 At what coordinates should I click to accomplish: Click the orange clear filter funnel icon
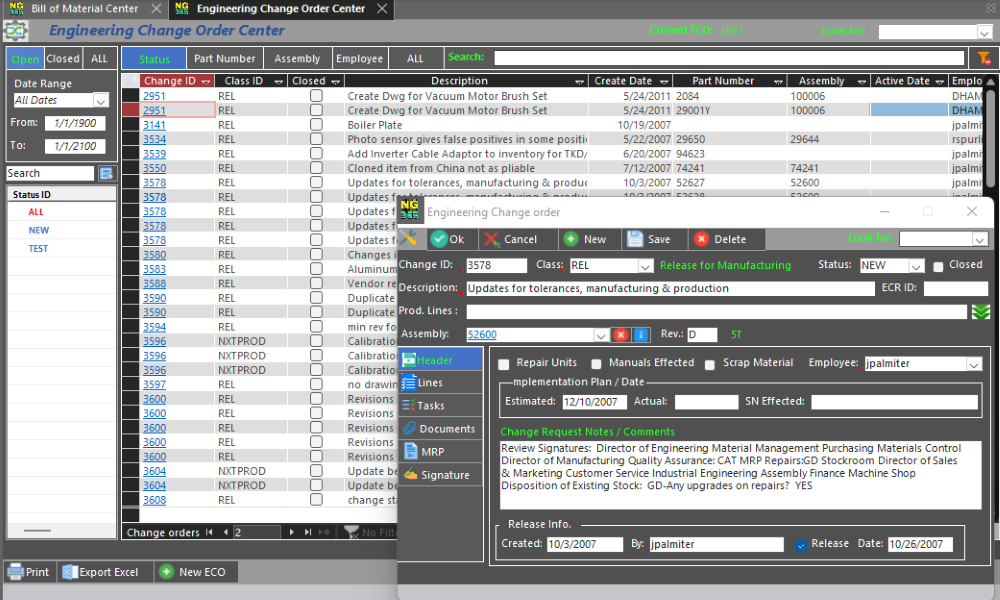point(984,58)
